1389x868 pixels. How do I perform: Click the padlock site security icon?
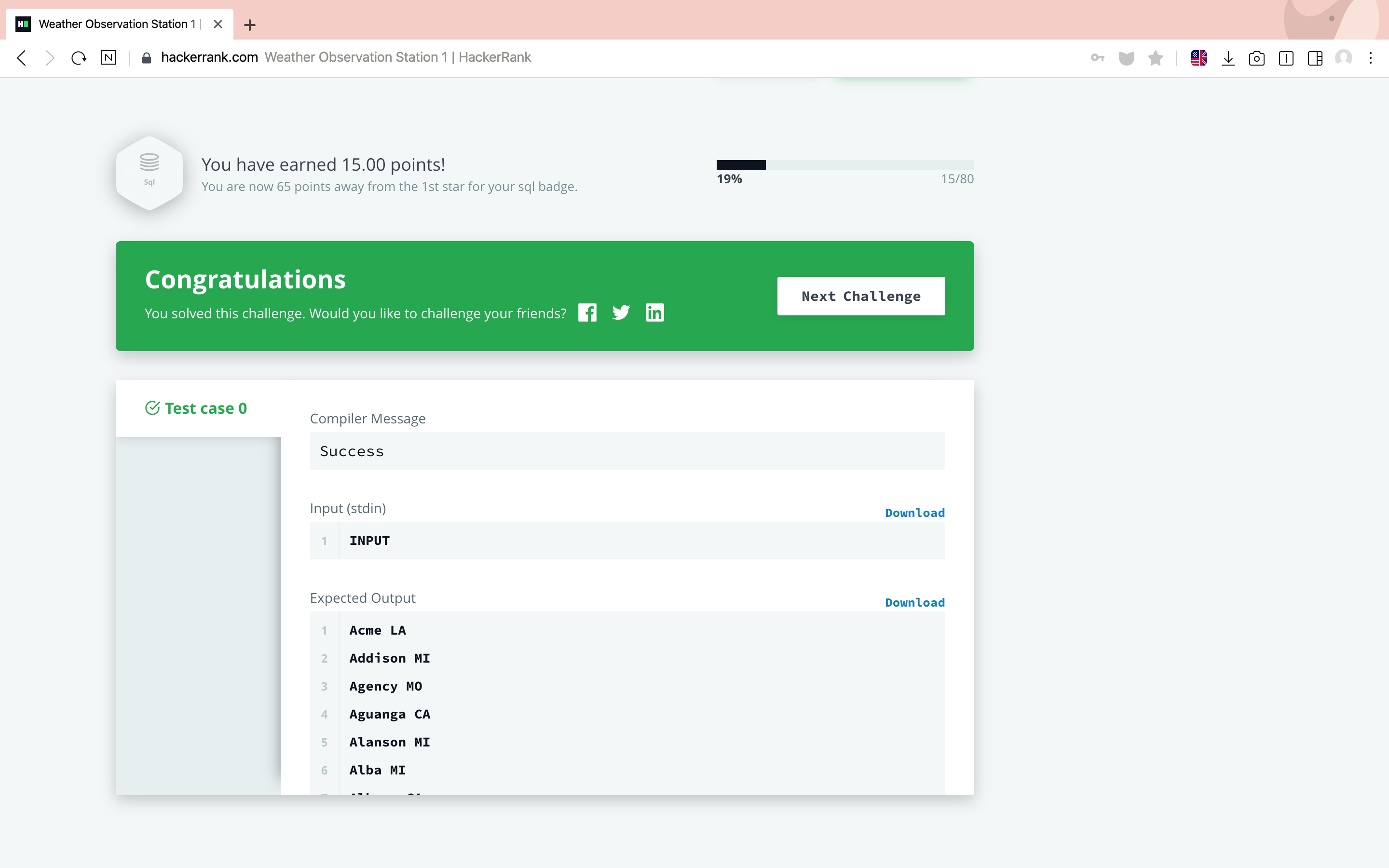146,57
